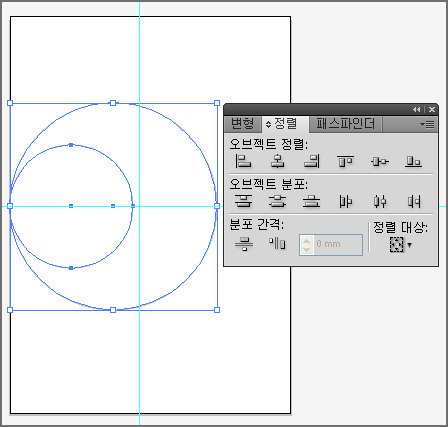Image resolution: width=448 pixels, height=427 pixels.
Task: Switch to the 변형 tab
Action: [242, 124]
